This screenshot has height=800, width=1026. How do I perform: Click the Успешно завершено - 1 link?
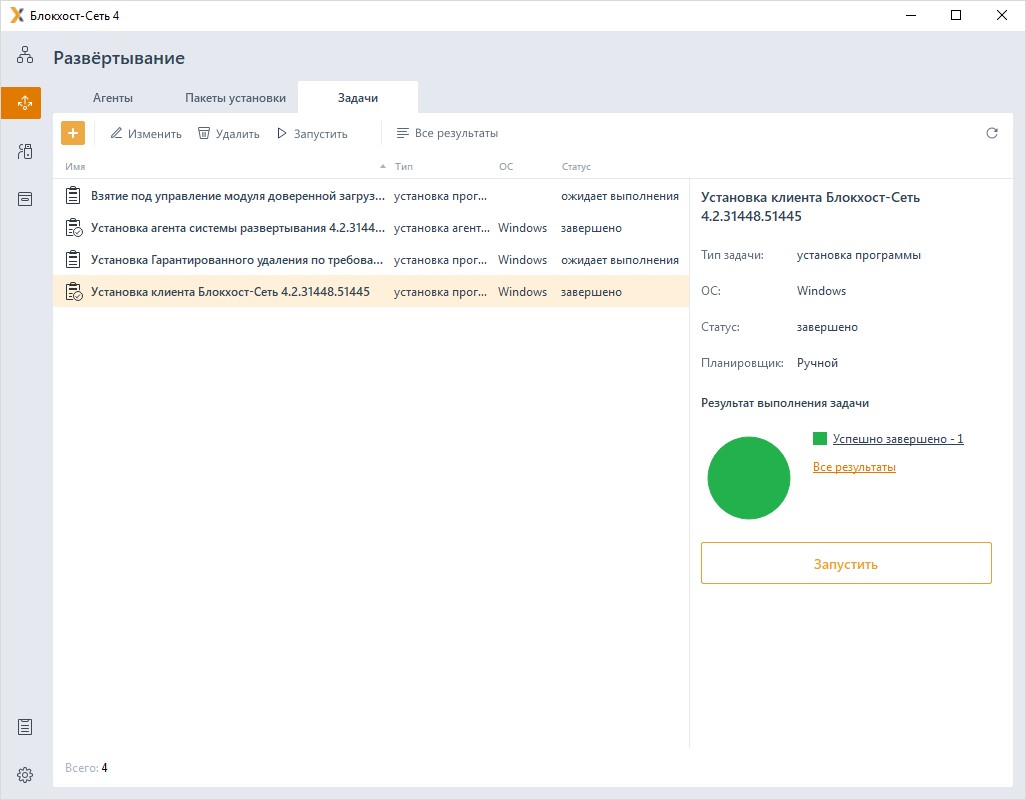pos(898,439)
